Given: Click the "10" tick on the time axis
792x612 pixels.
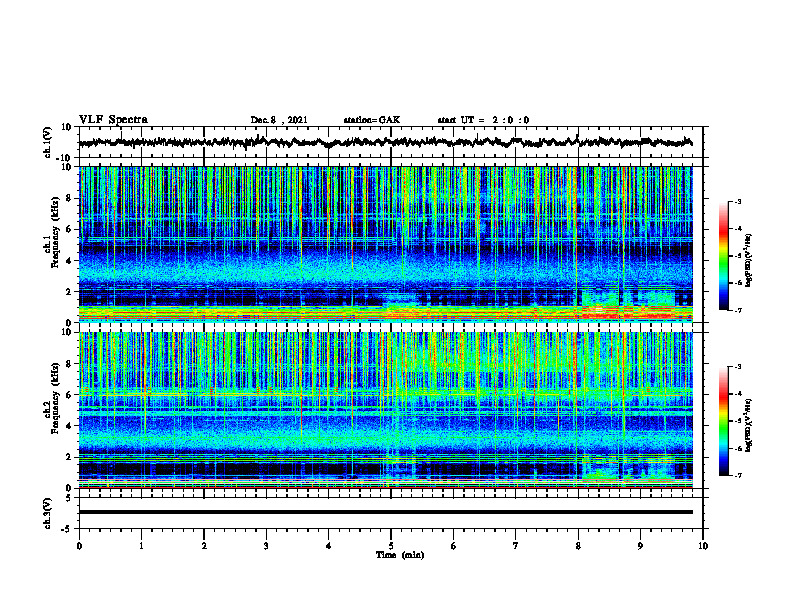Looking at the screenshot, I should pos(703,546).
